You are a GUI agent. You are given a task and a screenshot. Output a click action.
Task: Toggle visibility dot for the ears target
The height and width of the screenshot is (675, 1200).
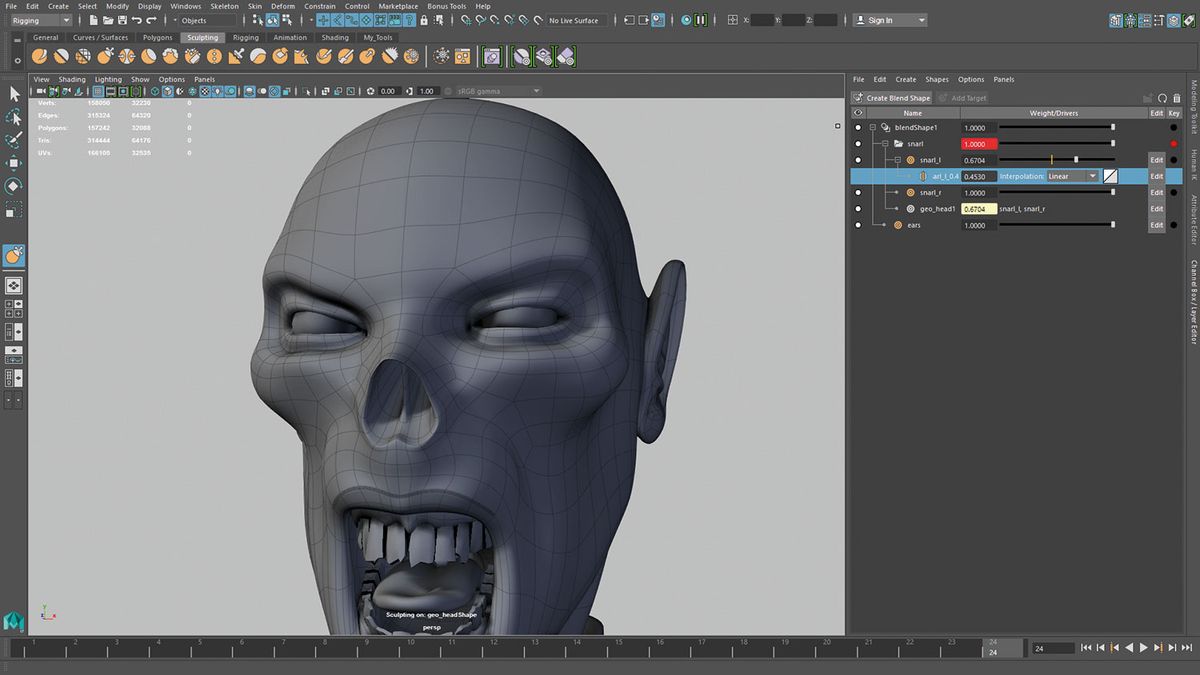[x=857, y=224]
